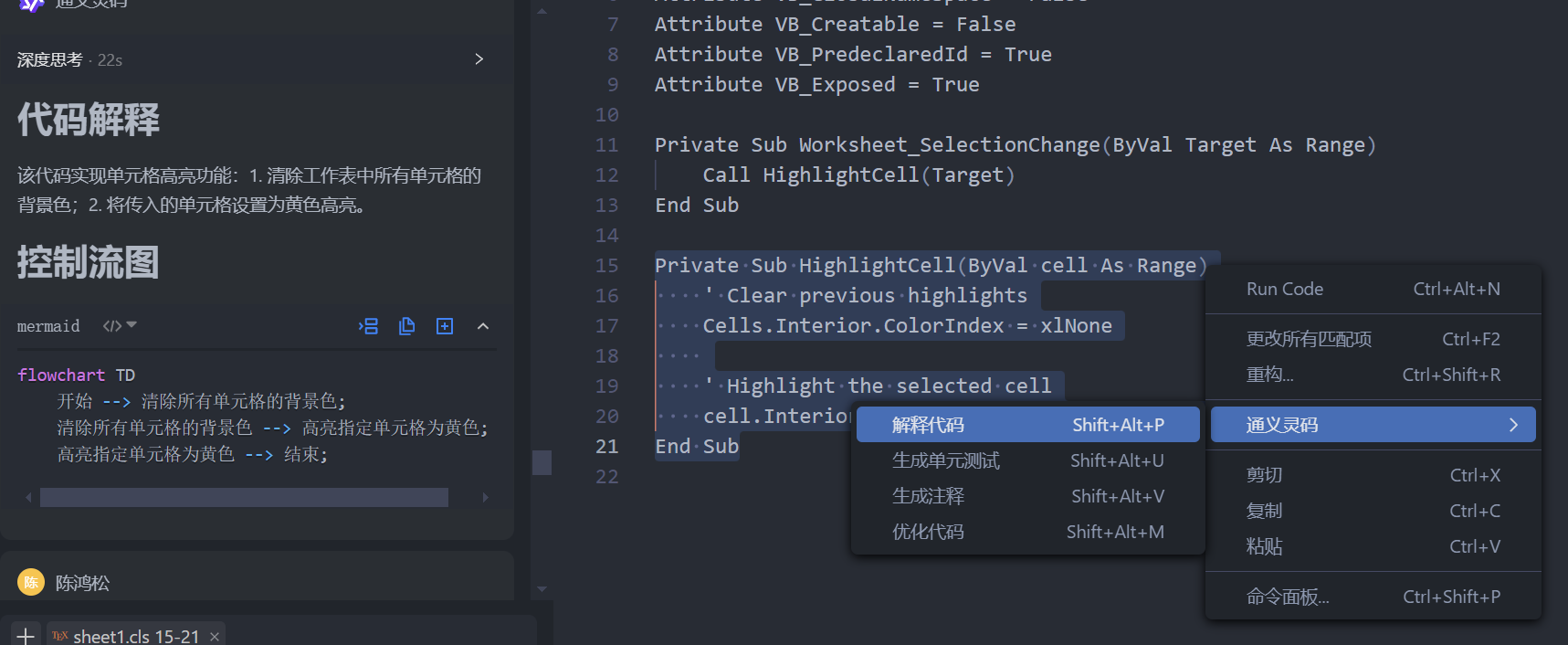
Task: Click the TeX file icon on sheet1.cls chip
Action: [x=60, y=636]
